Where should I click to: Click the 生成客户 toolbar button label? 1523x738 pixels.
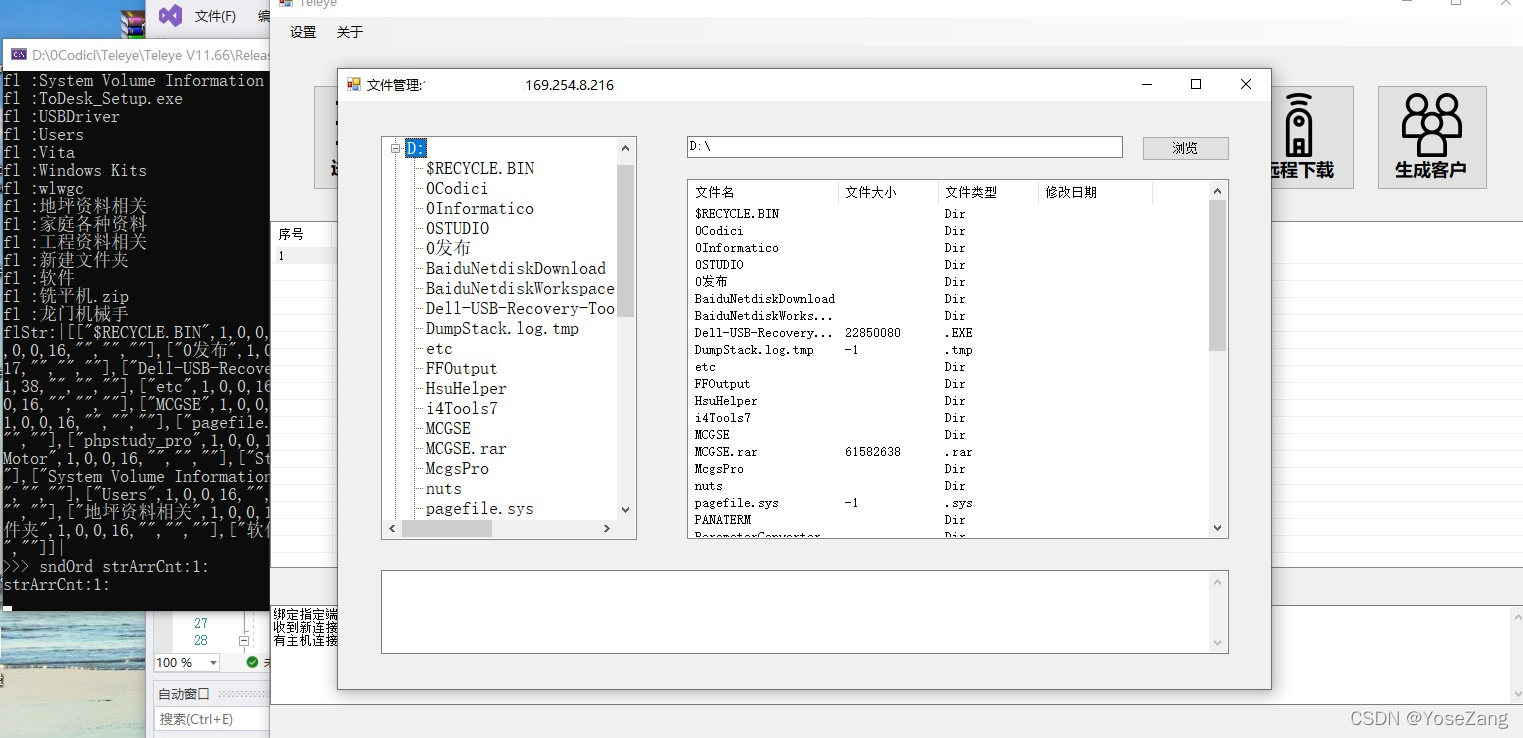click(1431, 170)
